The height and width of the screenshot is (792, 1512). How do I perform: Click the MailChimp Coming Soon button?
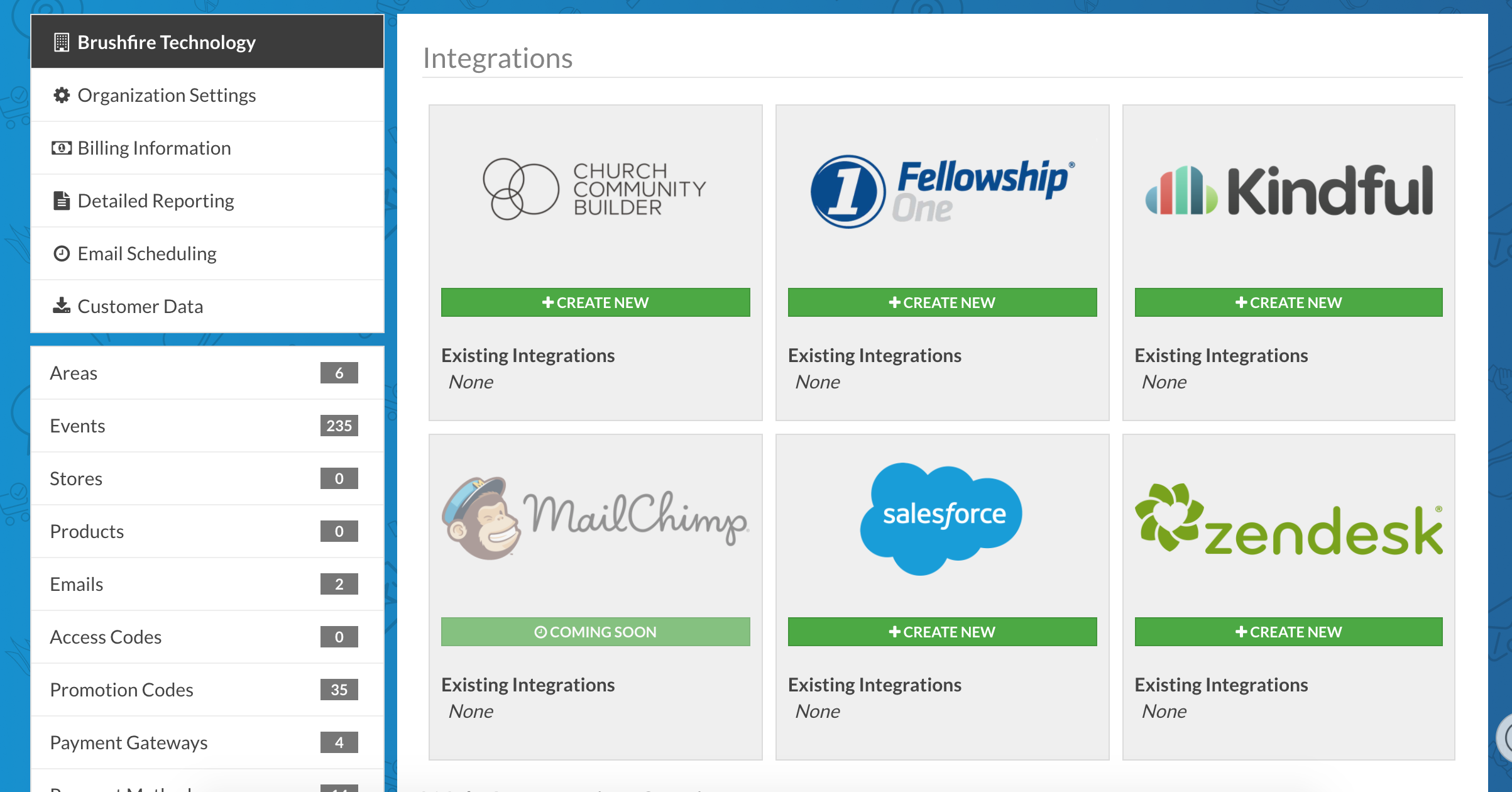tap(595, 632)
